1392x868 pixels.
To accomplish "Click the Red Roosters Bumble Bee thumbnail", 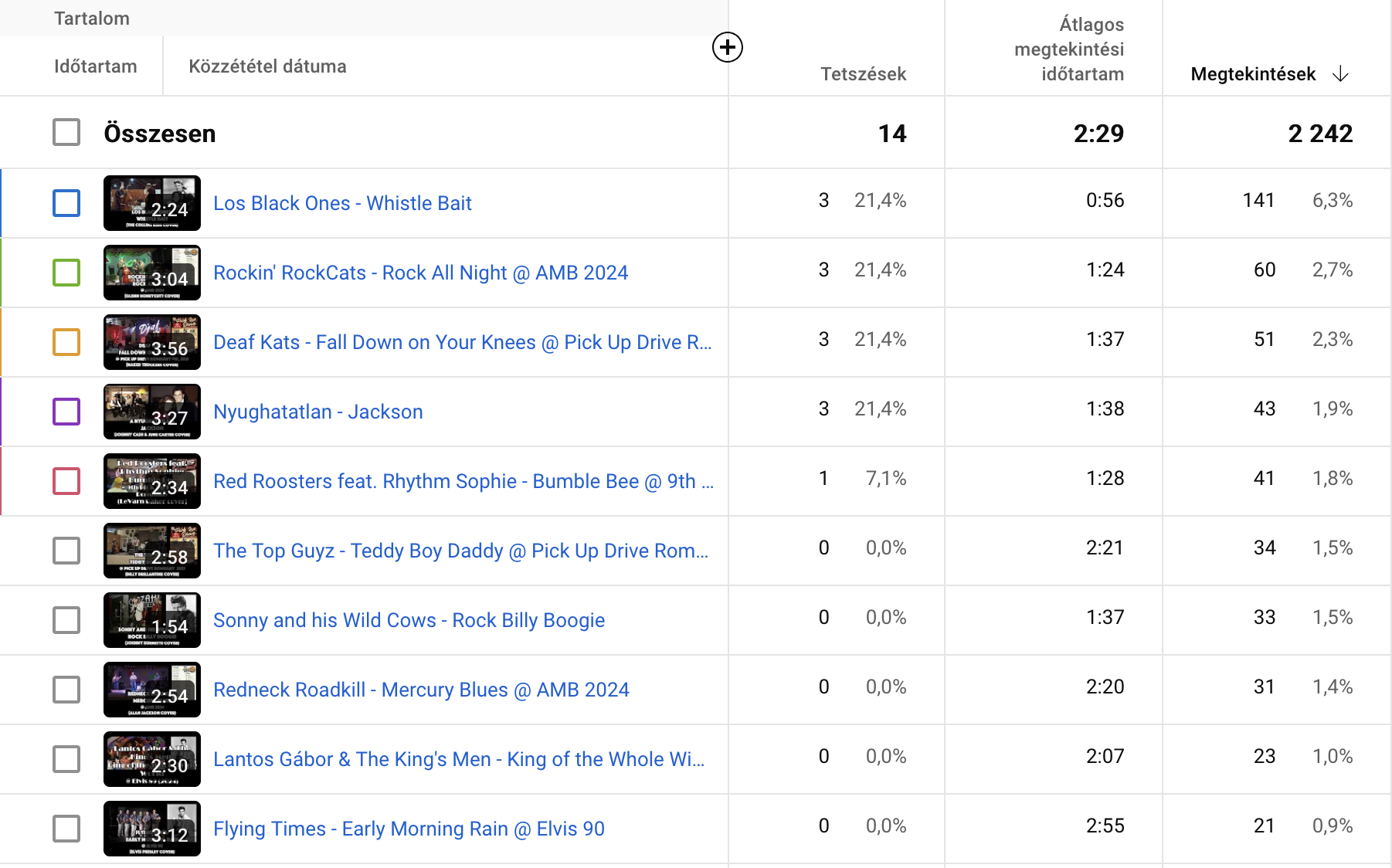I will click(x=152, y=481).
